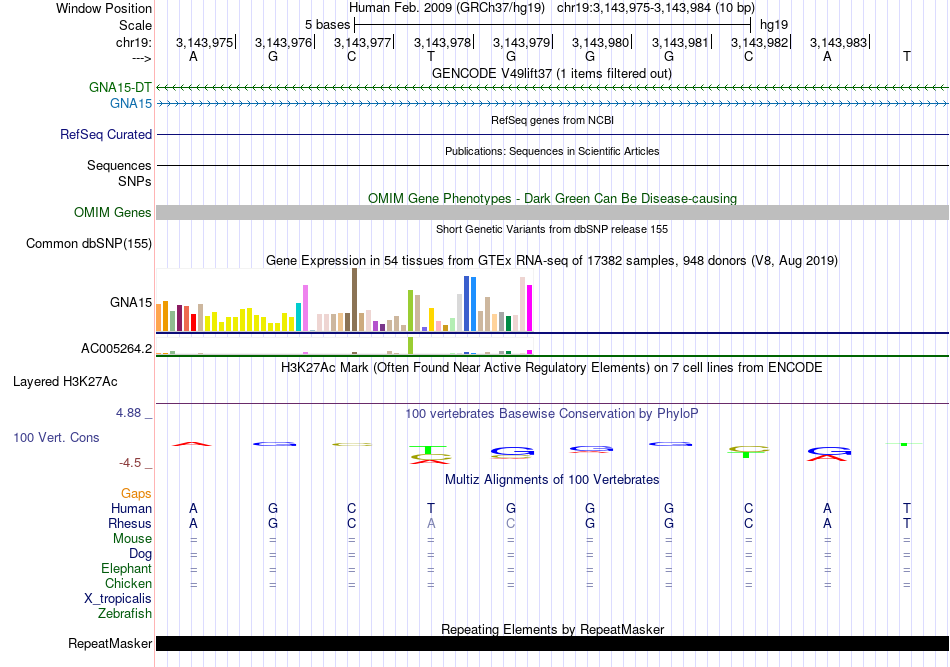950x667 pixels.
Task: Click the green GNA15-DT arrowed transcript line
Action: tap(552, 88)
